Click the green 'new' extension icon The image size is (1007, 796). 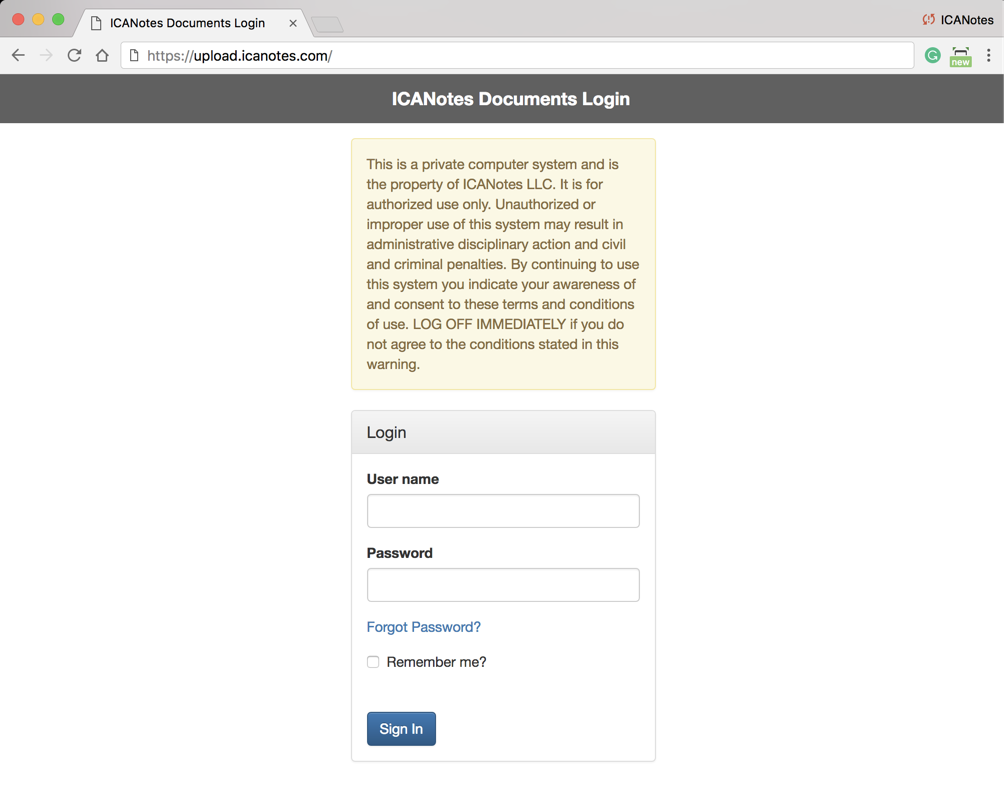(x=960, y=56)
